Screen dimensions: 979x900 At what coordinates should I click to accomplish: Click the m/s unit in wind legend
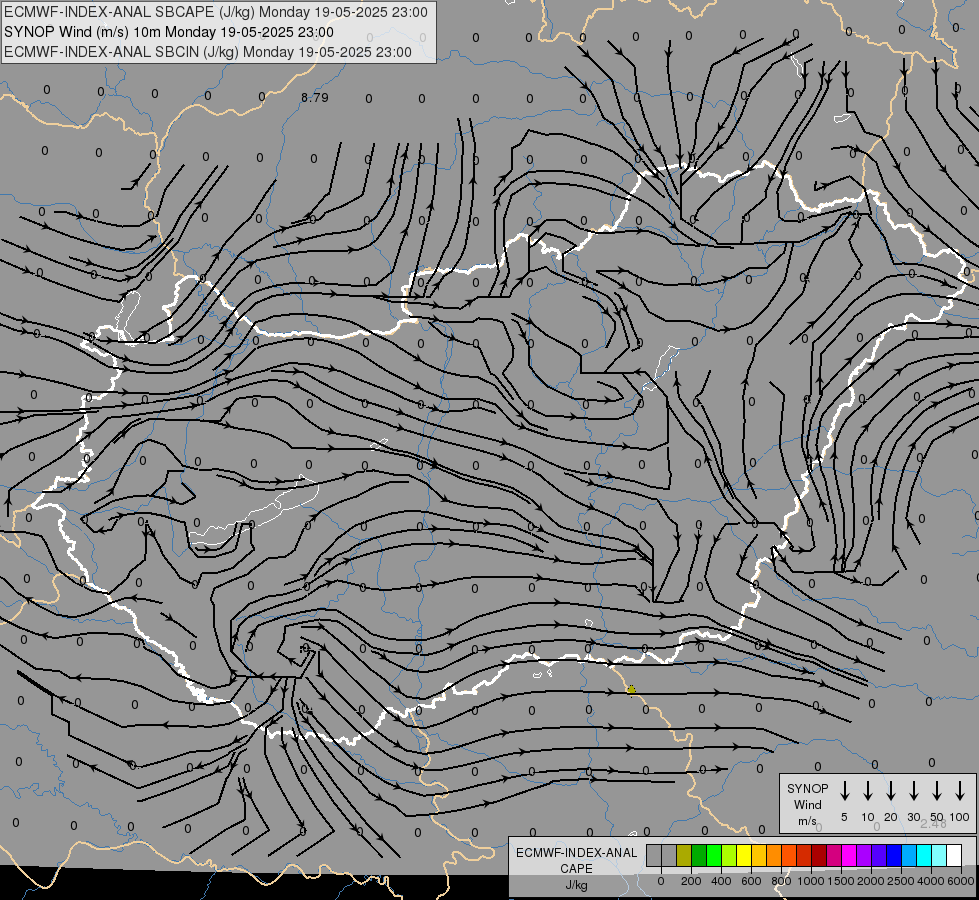pyautogui.click(x=807, y=821)
